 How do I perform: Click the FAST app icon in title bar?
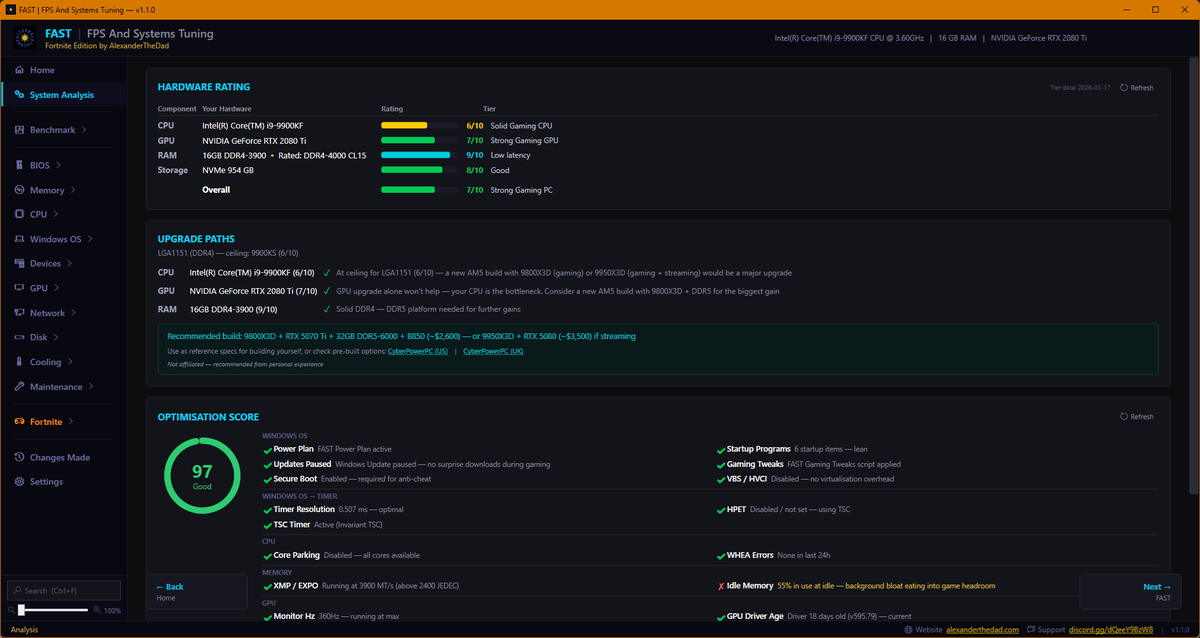(10, 9)
